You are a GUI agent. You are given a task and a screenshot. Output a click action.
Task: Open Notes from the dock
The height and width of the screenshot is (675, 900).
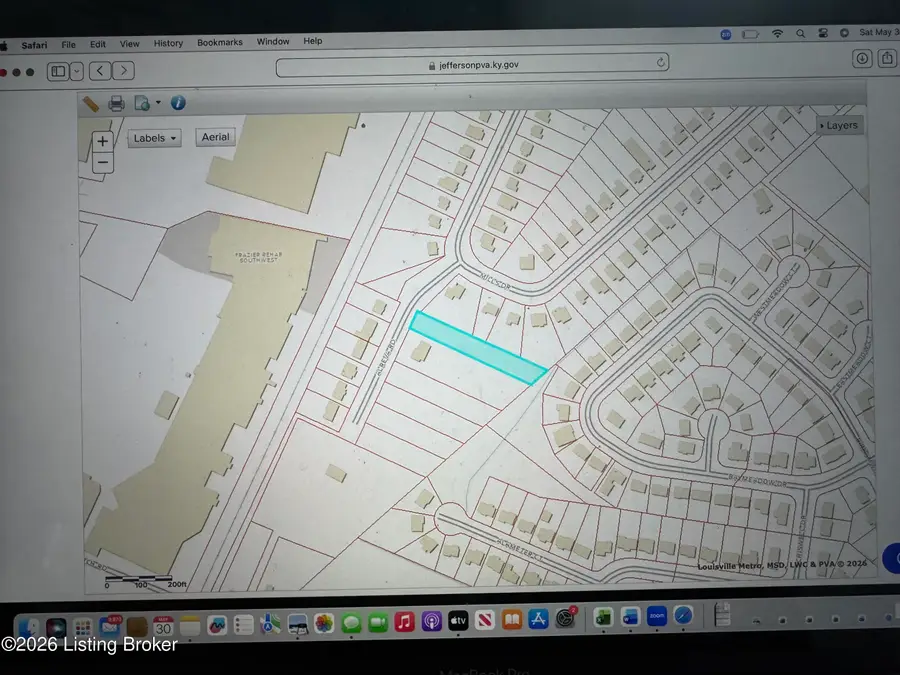[190, 626]
